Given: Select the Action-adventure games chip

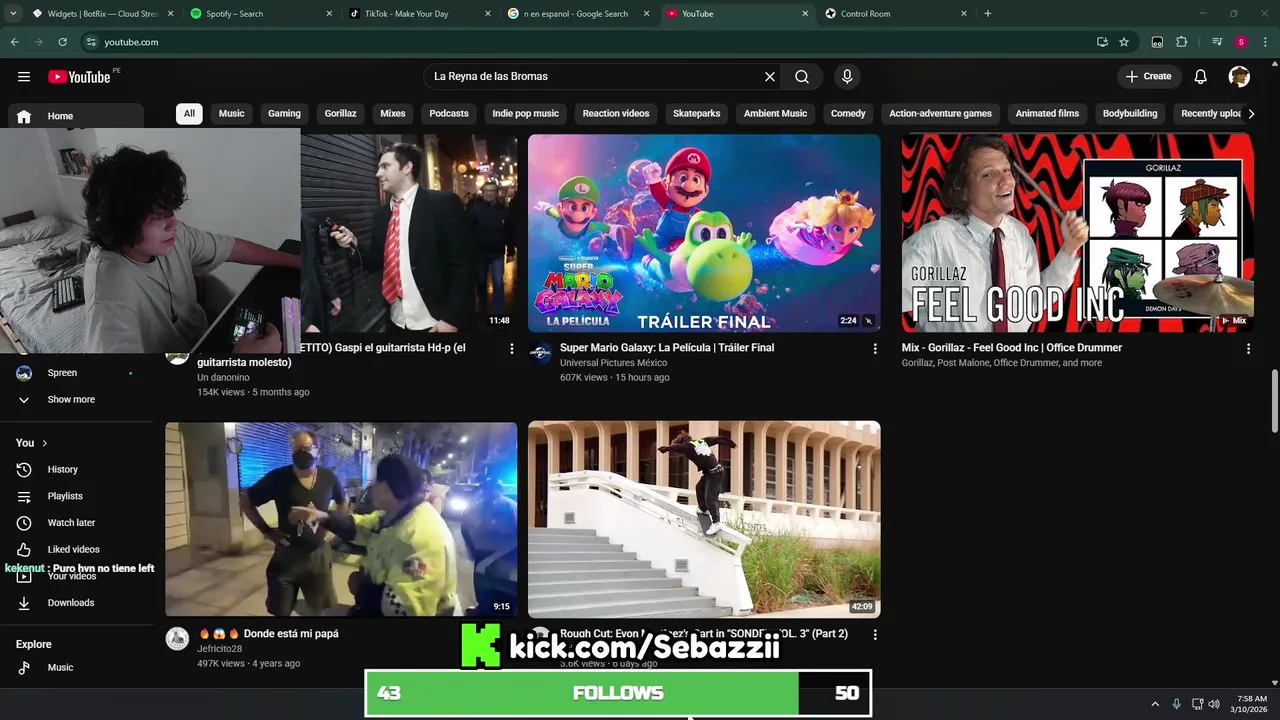Looking at the screenshot, I should pyautogui.click(x=940, y=113).
